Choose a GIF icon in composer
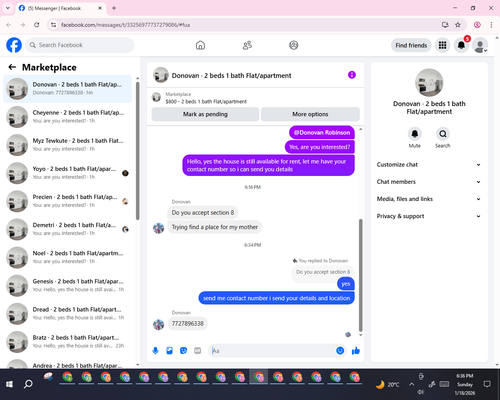The image size is (500, 400). [x=198, y=351]
